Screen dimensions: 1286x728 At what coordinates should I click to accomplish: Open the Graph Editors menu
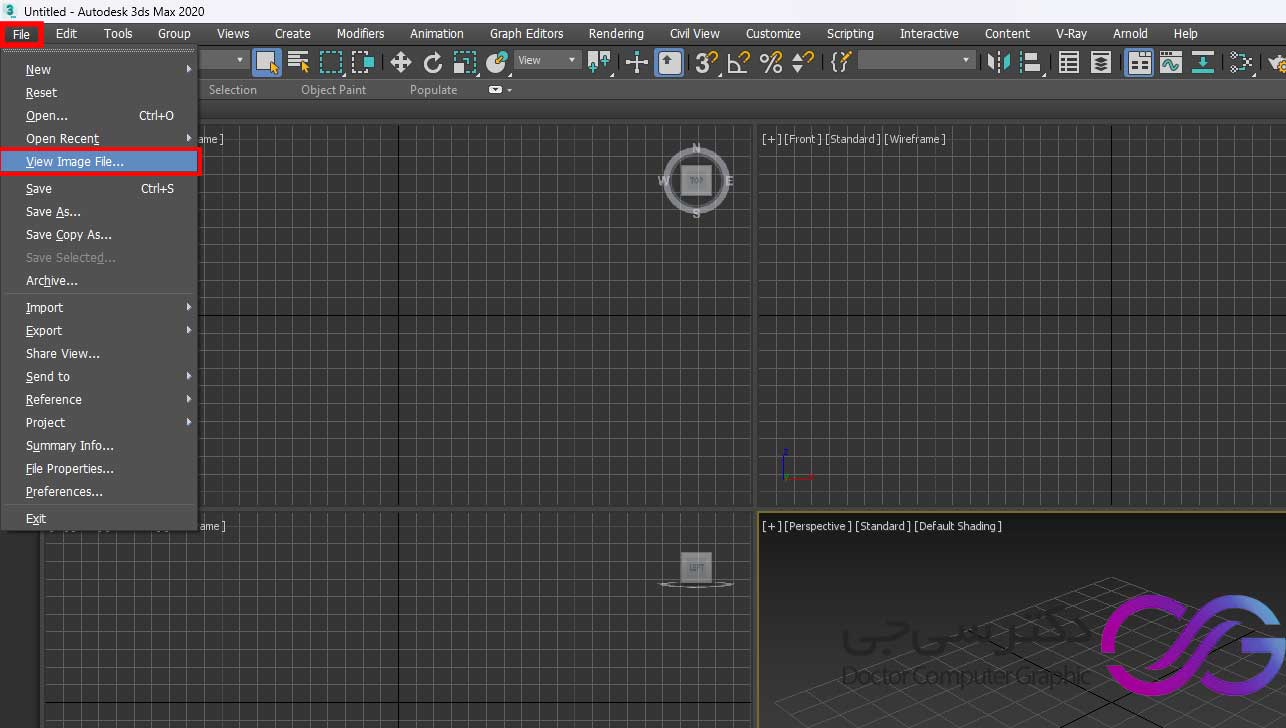pyautogui.click(x=527, y=34)
